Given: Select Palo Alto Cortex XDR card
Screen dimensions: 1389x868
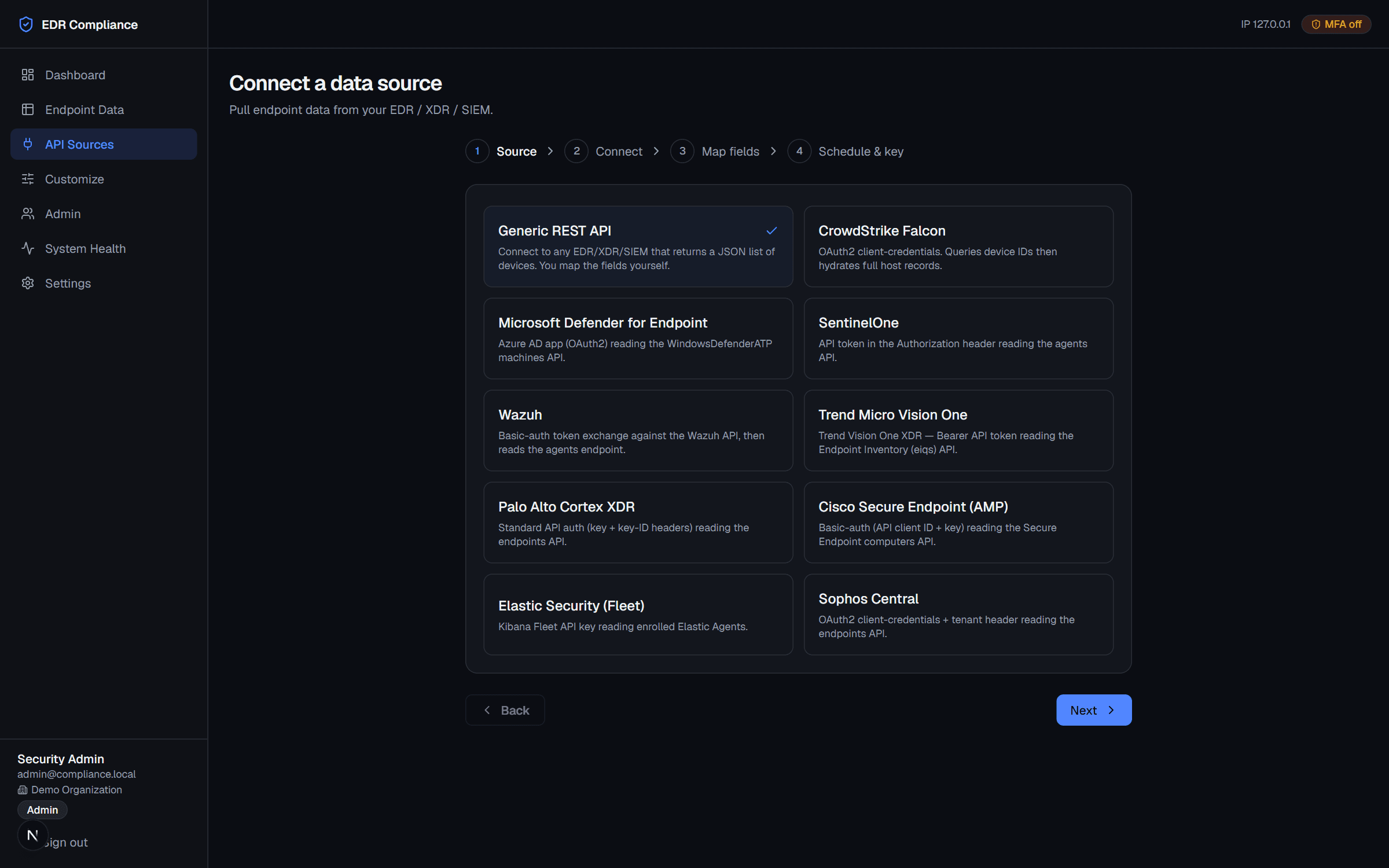Looking at the screenshot, I should coord(638,523).
